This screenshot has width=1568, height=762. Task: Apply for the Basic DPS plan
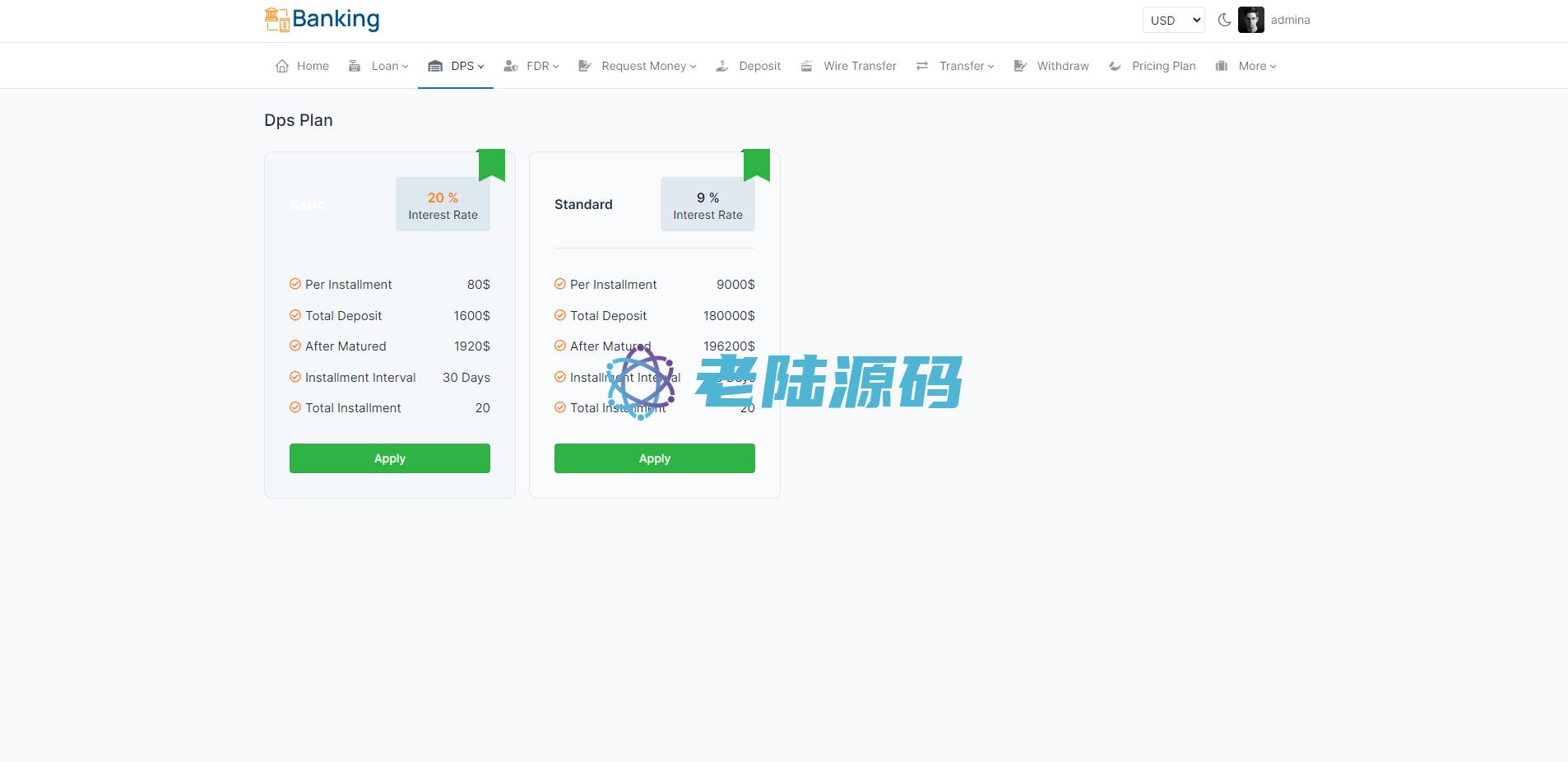(389, 458)
